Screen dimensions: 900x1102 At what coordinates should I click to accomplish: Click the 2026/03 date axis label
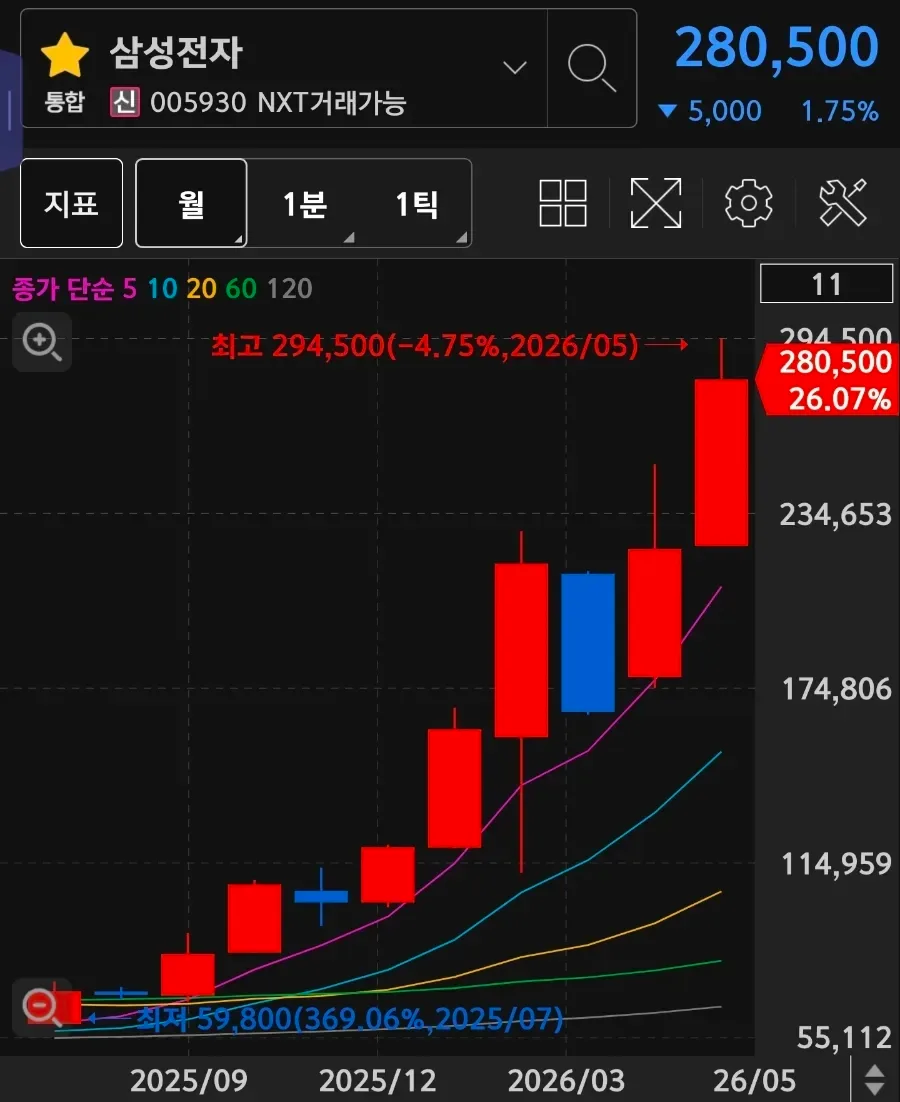click(x=566, y=1080)
